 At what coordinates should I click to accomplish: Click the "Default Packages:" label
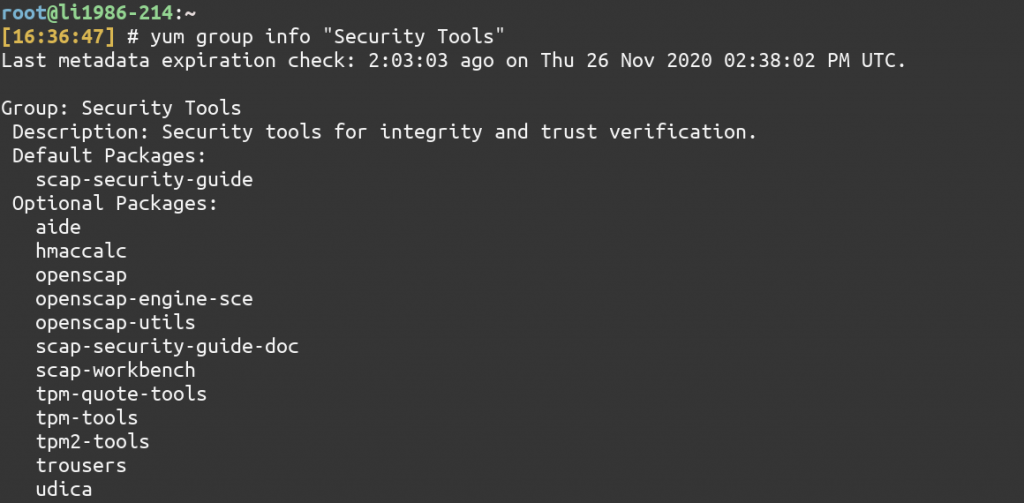[x=109, y=155]
